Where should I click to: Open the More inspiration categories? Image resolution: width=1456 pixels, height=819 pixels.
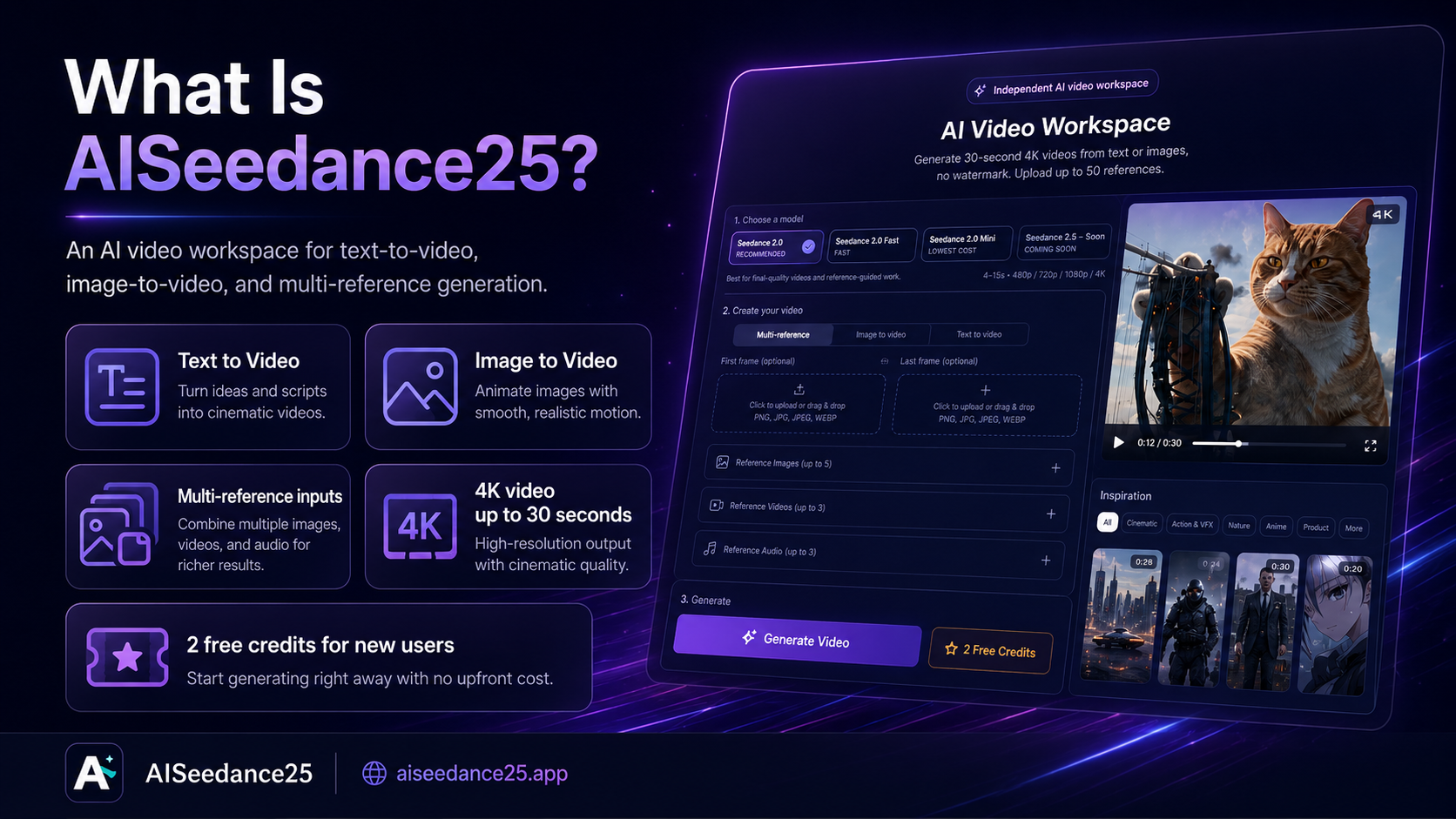coord(1353,528)
